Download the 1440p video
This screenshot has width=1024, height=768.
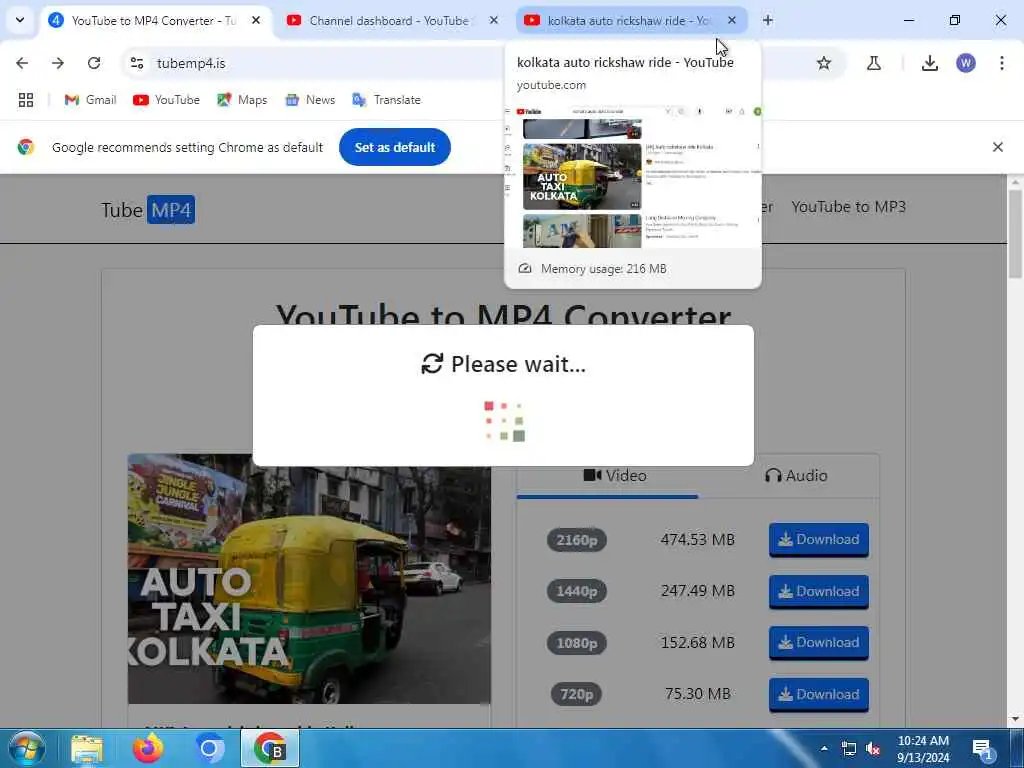click(819, 591)
